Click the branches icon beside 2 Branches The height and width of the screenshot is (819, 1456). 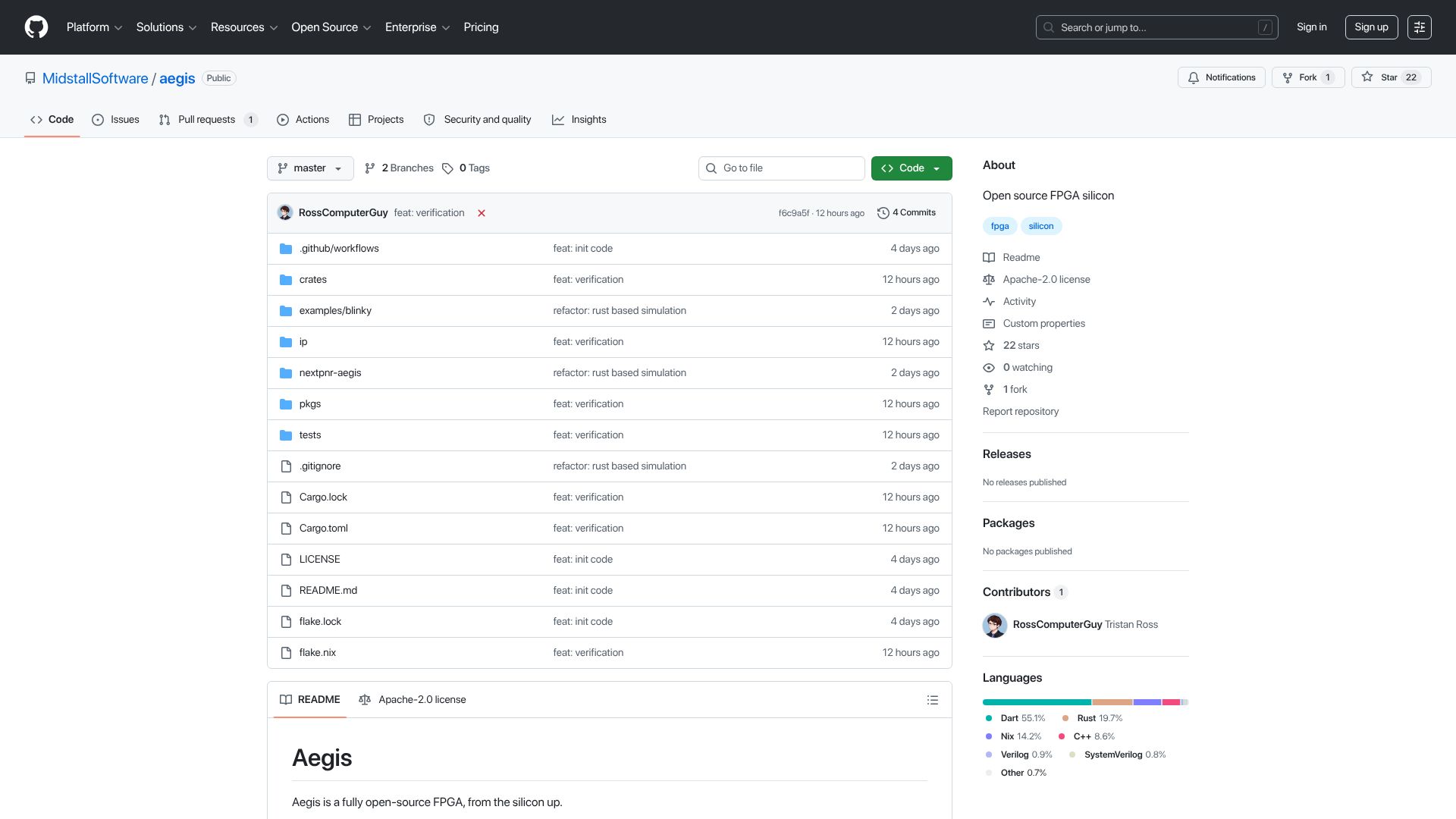[x=370, y=168]
